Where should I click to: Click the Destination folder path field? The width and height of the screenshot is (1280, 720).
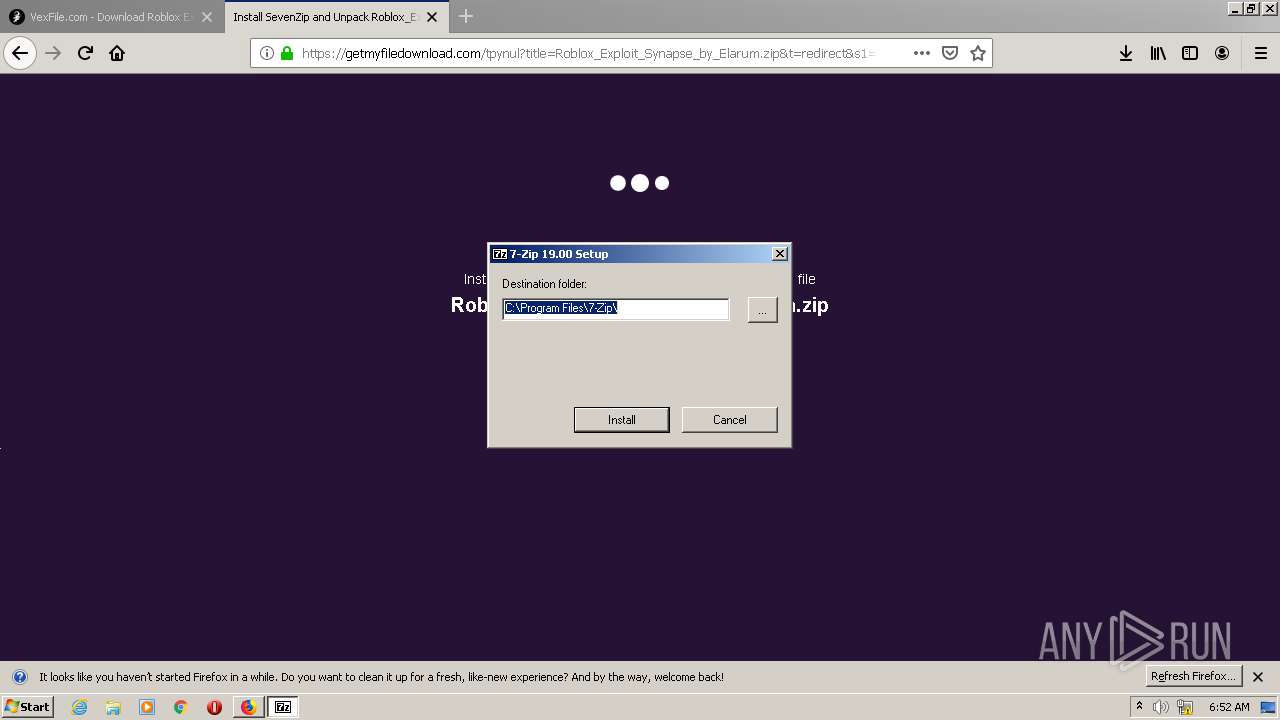(616, 309)
